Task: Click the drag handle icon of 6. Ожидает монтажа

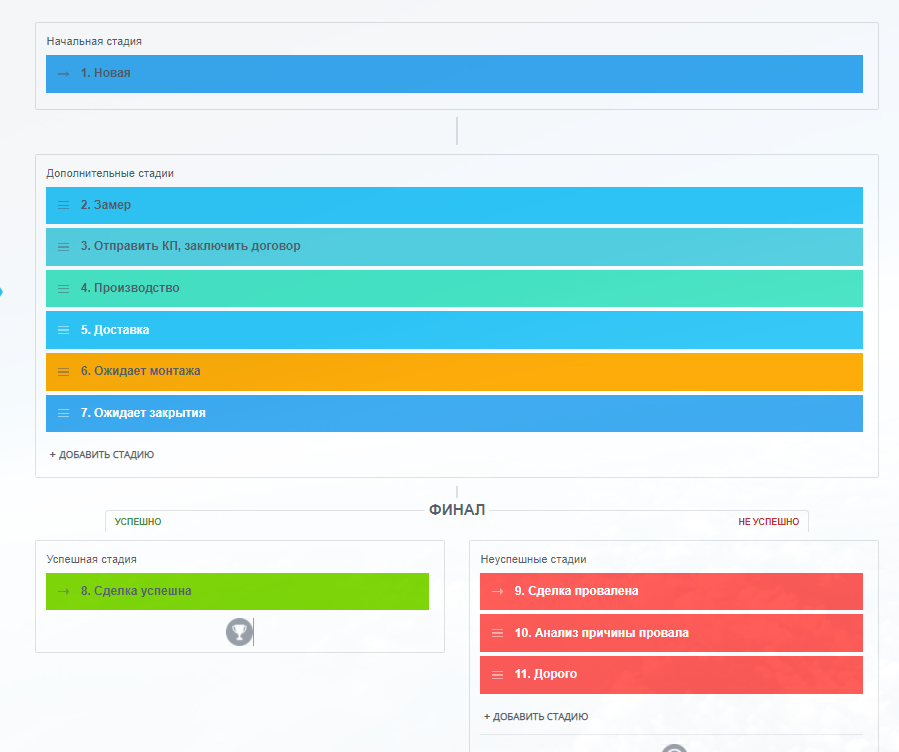Action: click(64, 372)
